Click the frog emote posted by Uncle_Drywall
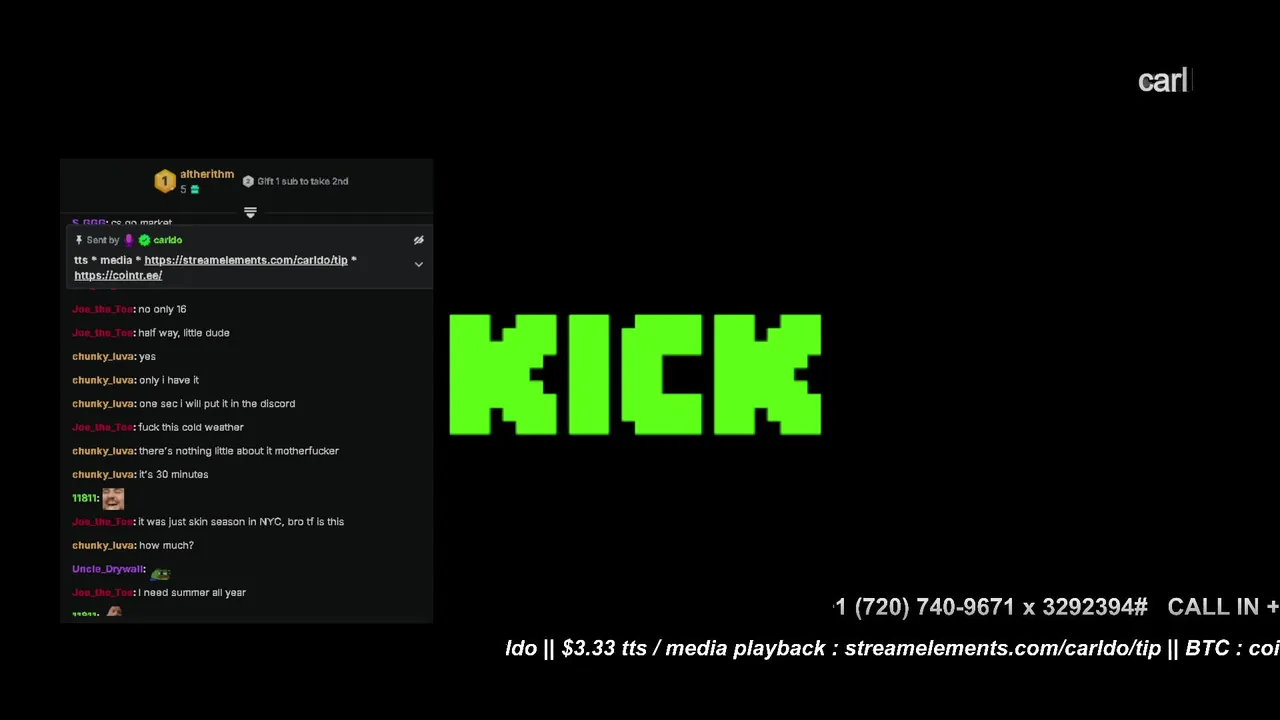This screenshot has width=1280, height=720. pos(160,573)
